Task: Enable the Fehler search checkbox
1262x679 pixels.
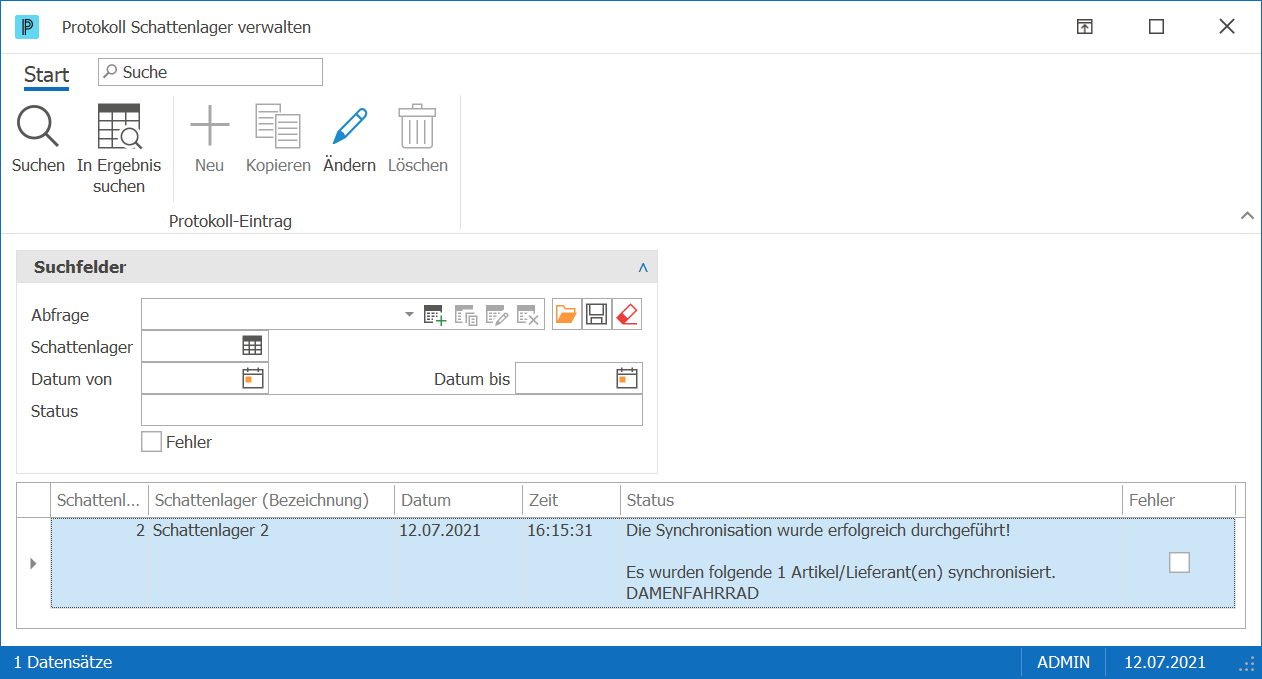Action: coord(151,442)
